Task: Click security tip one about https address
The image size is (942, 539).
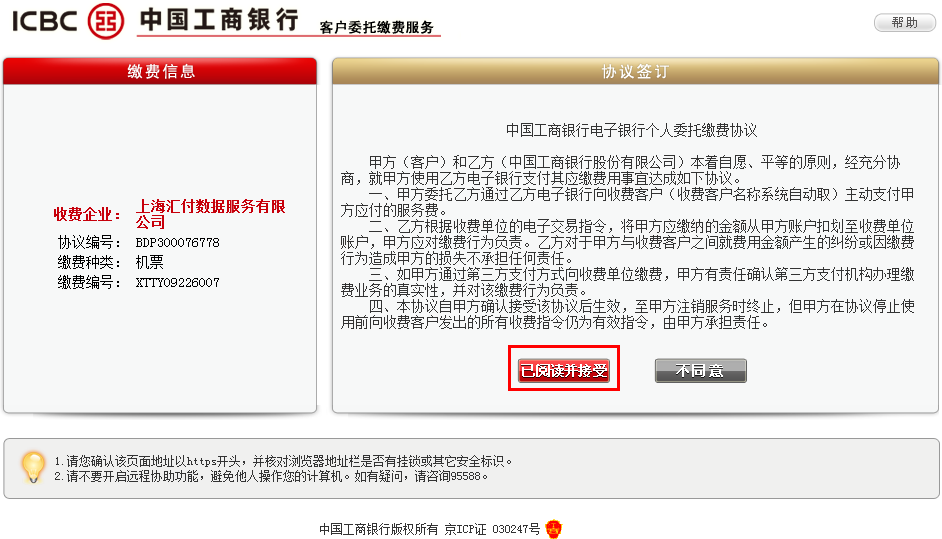Action: (284, 461)
